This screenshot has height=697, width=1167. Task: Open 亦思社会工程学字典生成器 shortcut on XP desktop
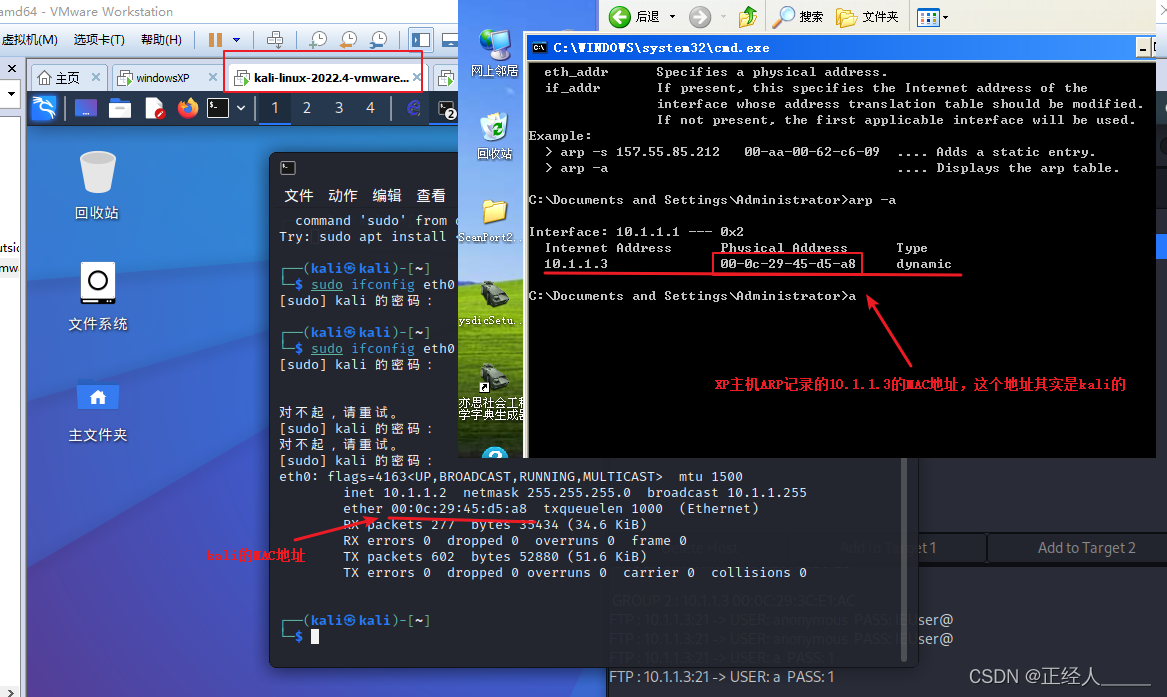click(x=491, y=392)
